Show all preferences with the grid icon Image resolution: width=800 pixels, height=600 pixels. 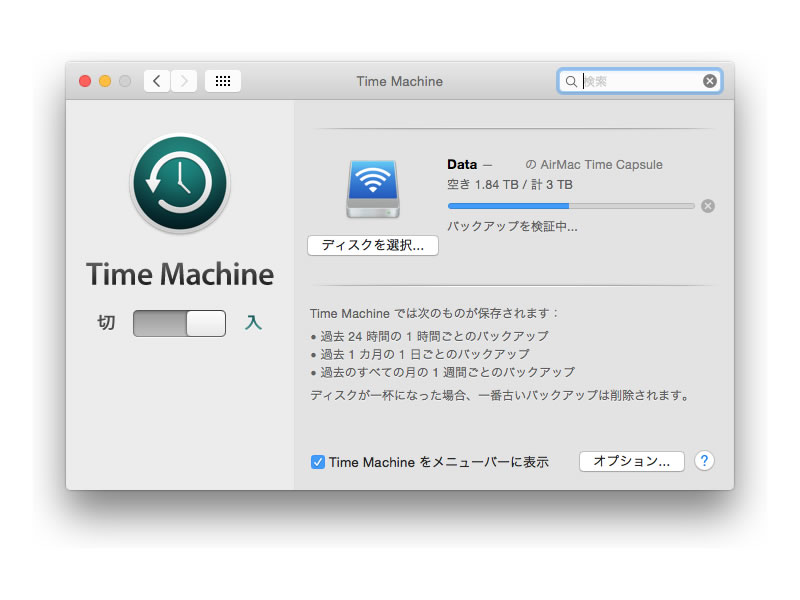(x=223, y=81)
